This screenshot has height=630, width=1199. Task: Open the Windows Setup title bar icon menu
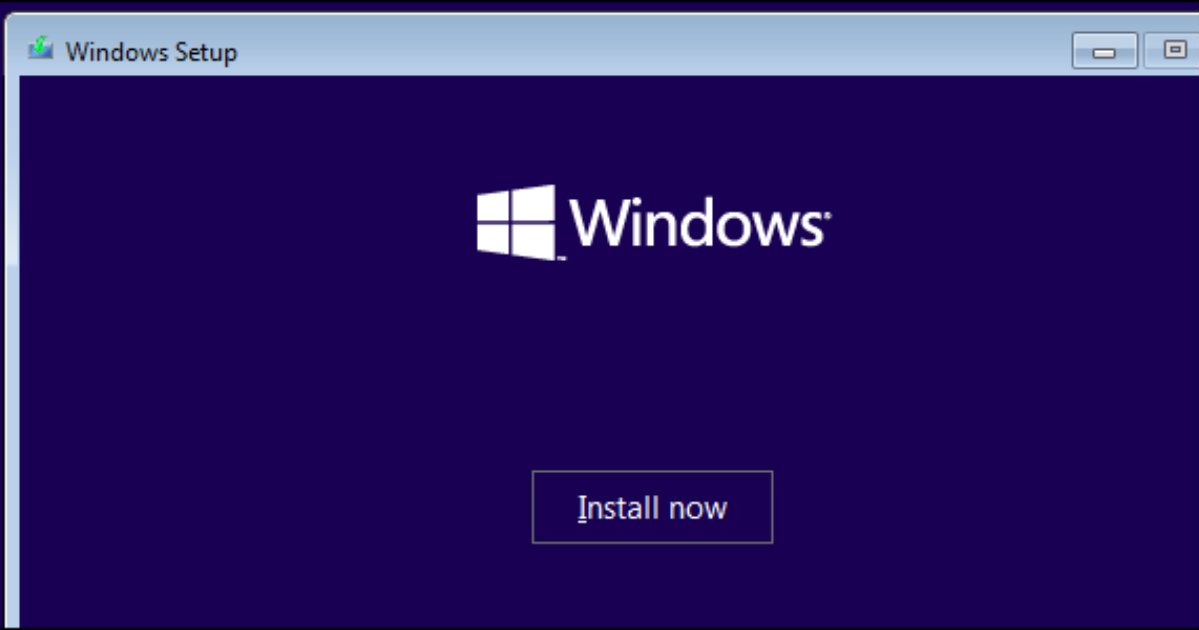click(x=41, y=50)
